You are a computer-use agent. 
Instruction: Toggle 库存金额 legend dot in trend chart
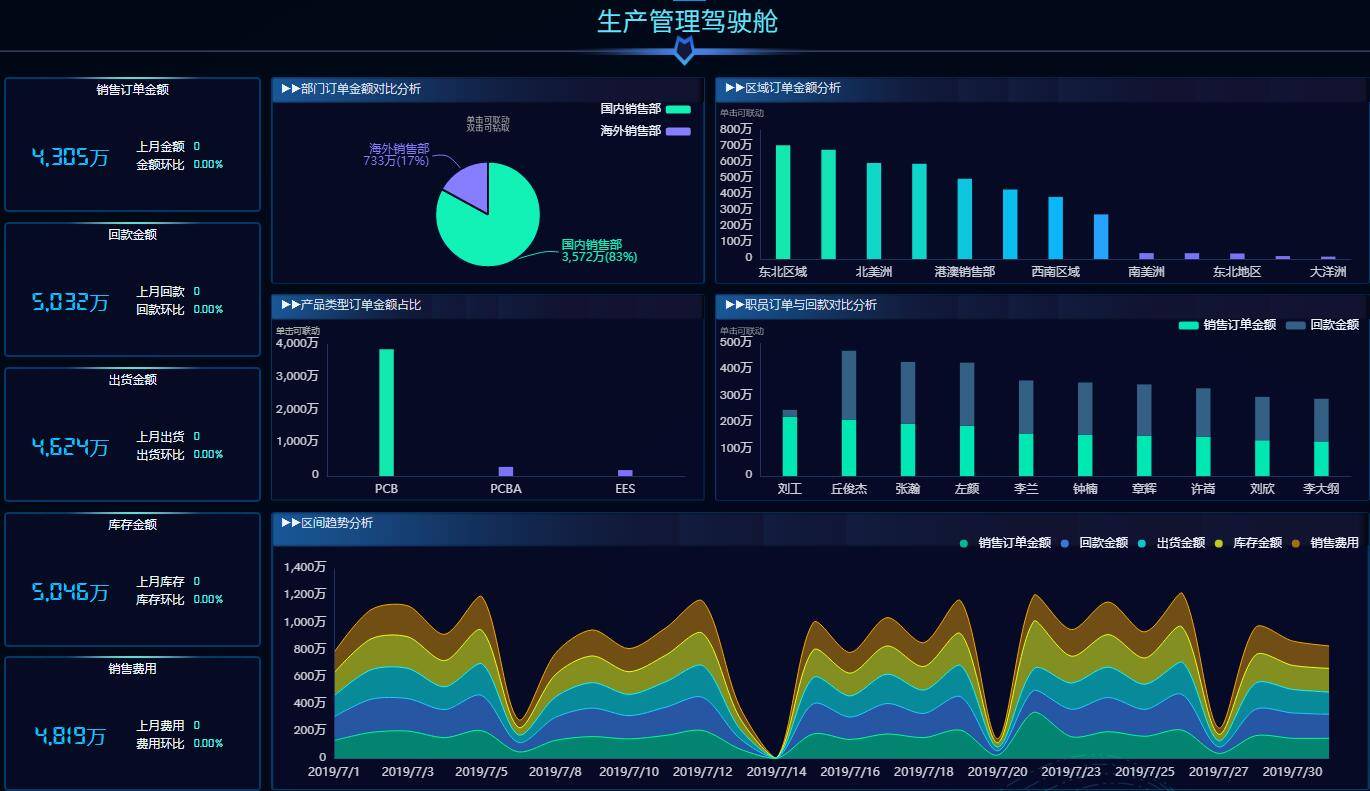click(1217, 543)
